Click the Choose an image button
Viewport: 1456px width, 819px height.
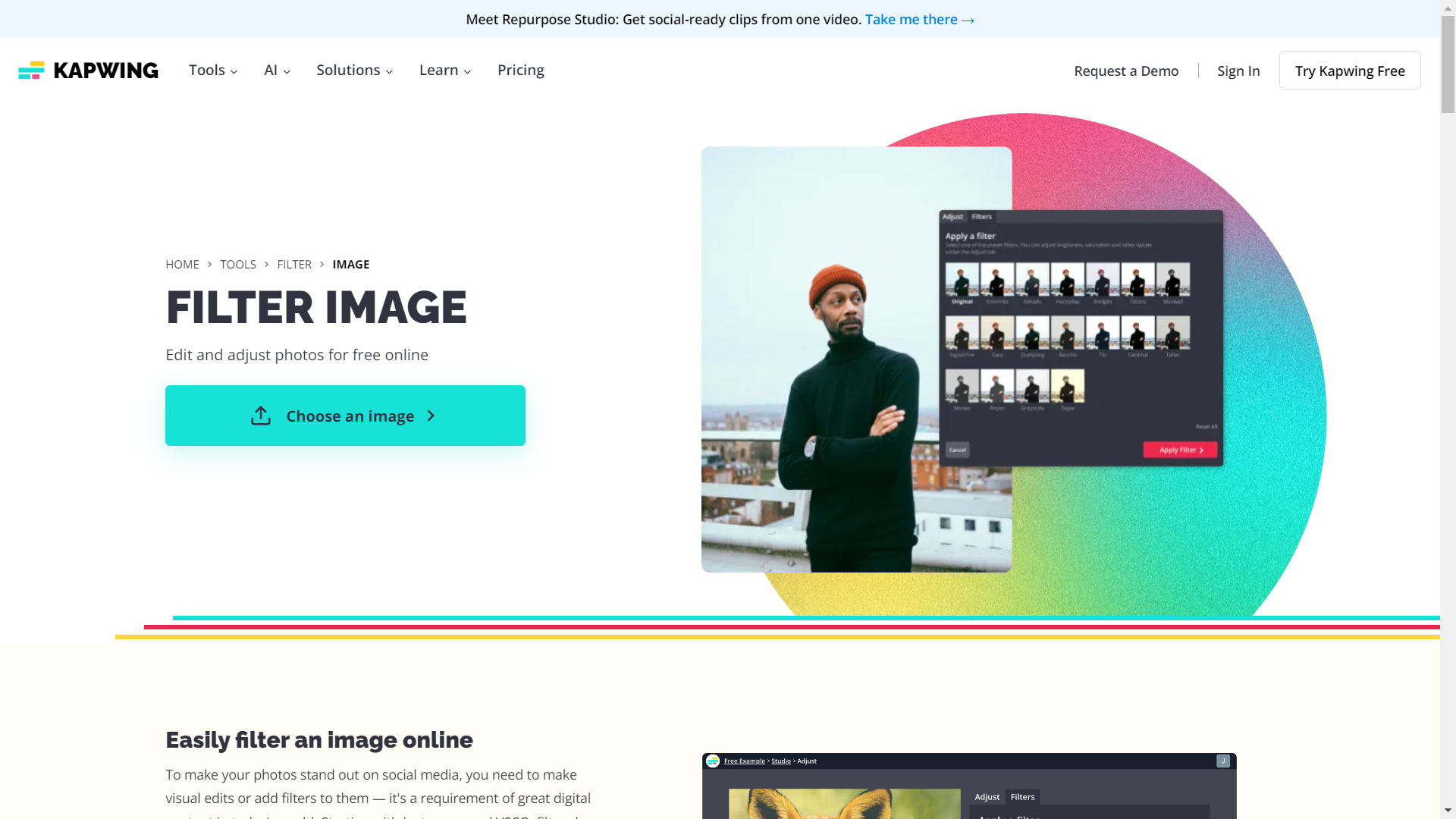[x=345, y=416]
